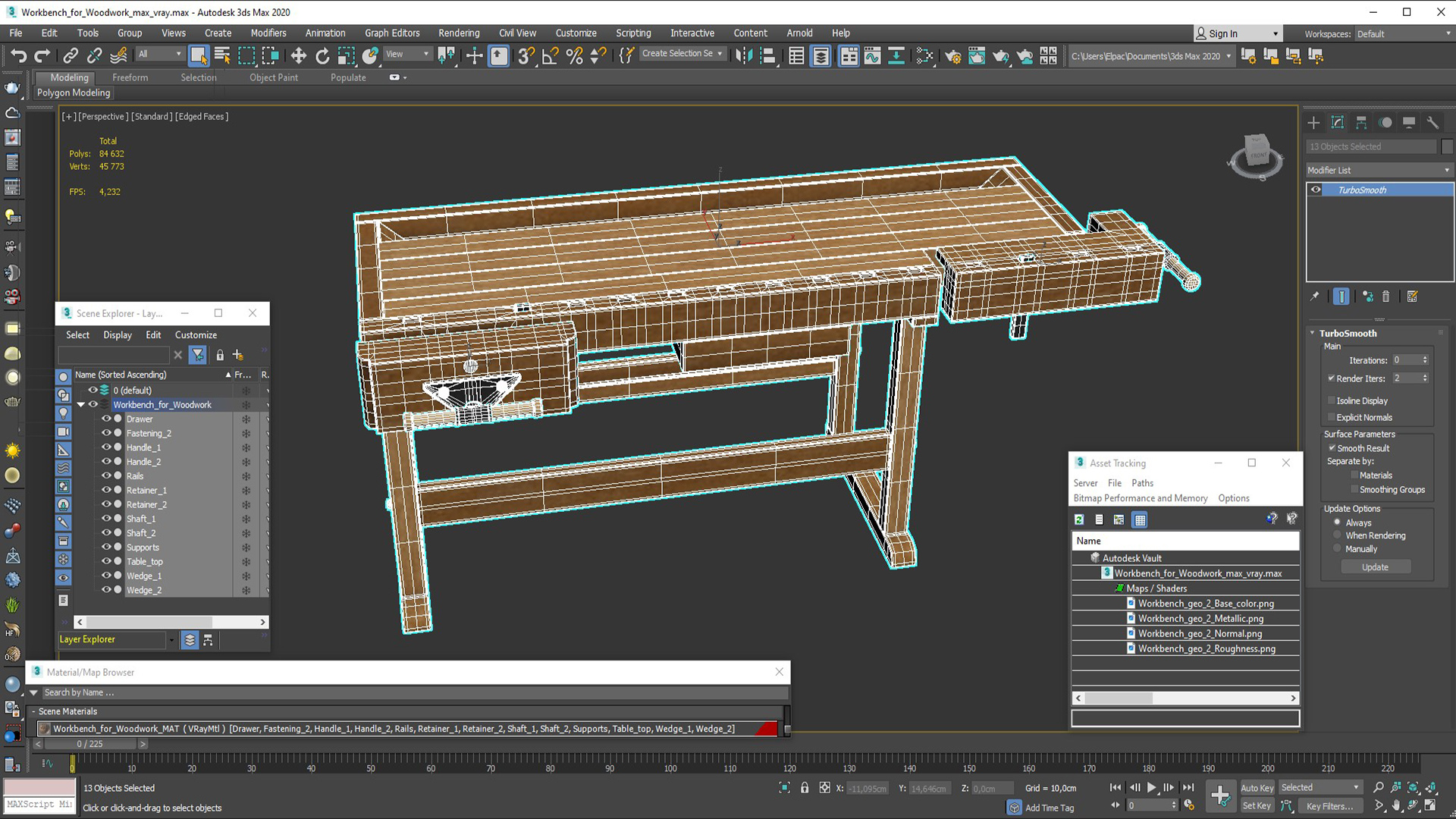Toggle Scene Explorer lock selection icon
This screenshot has width=1456, height=819.
(220, 355)
